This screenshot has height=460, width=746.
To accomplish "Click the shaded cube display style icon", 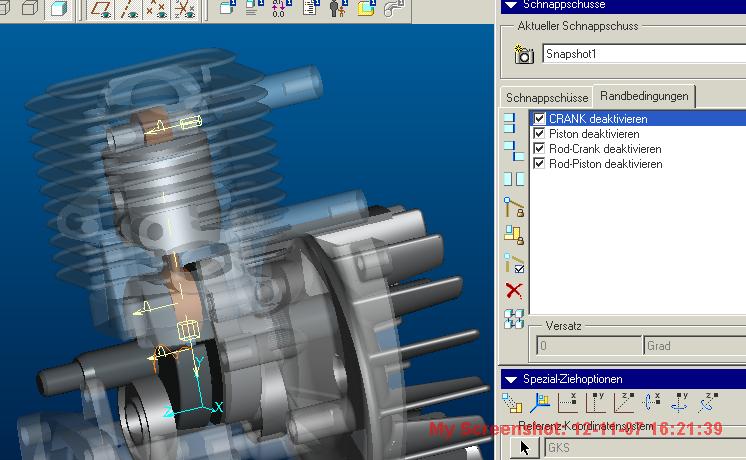I will tap(59, 10).
